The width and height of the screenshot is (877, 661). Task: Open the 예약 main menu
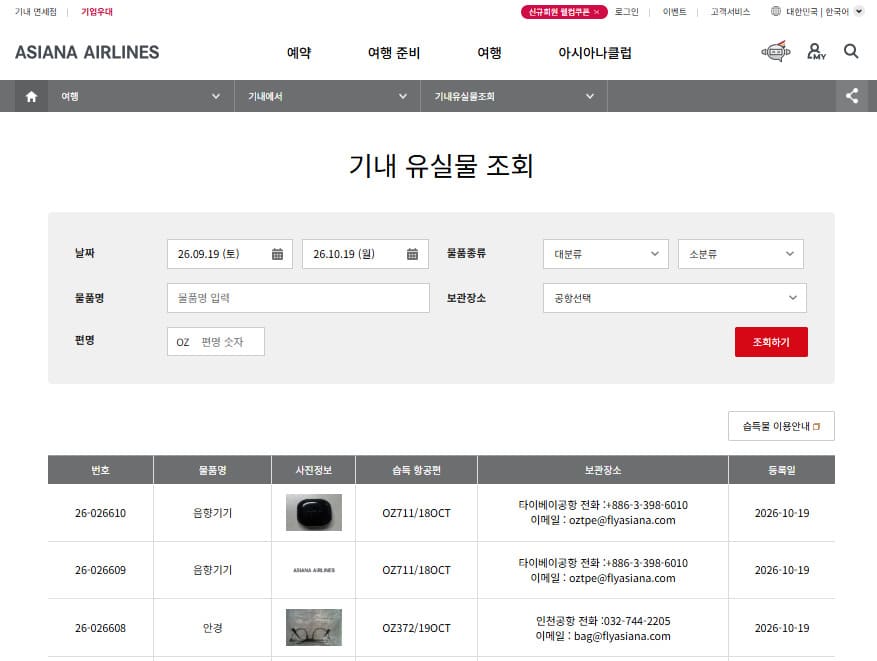point(299,53)
